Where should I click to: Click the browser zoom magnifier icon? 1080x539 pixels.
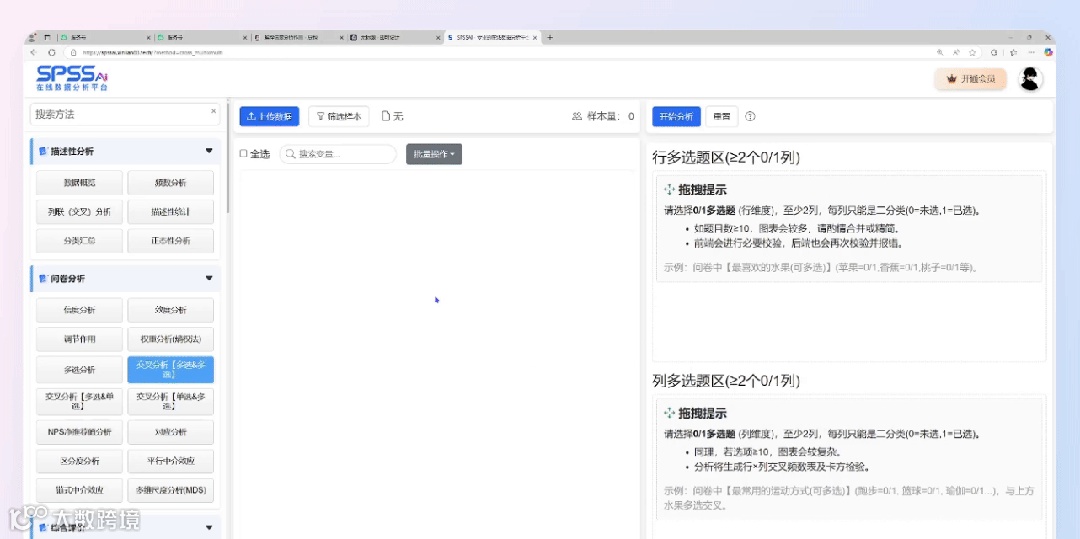[x=940, y=52]
